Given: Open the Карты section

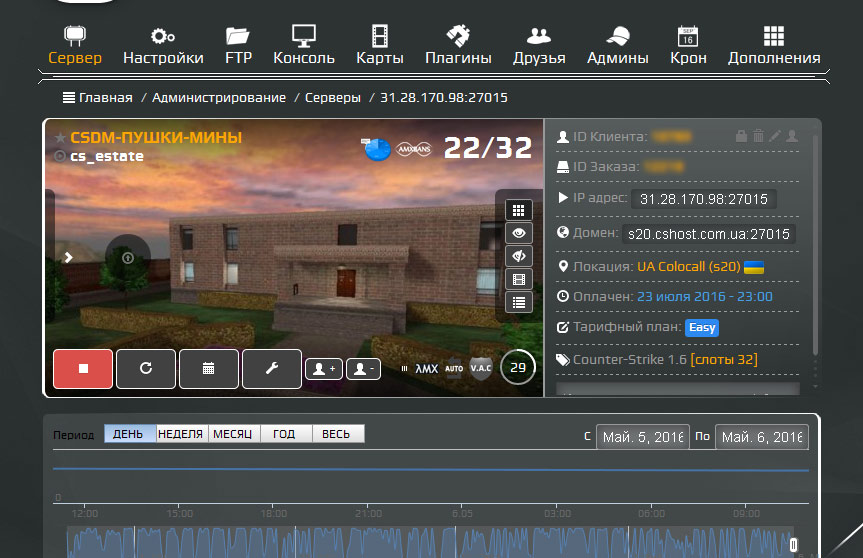Looking at the screenshot, I should click(380, 45).
